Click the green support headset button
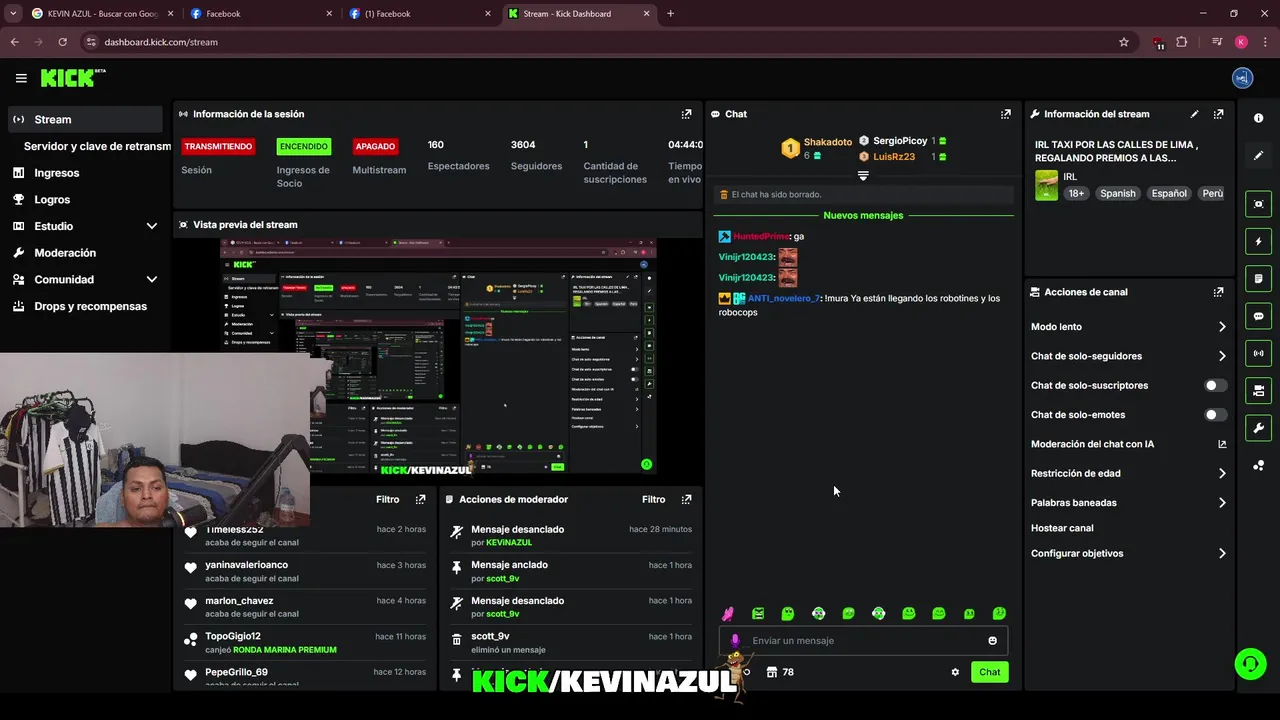This screenshot has height=720, width=1280. tap(1249, 663)
